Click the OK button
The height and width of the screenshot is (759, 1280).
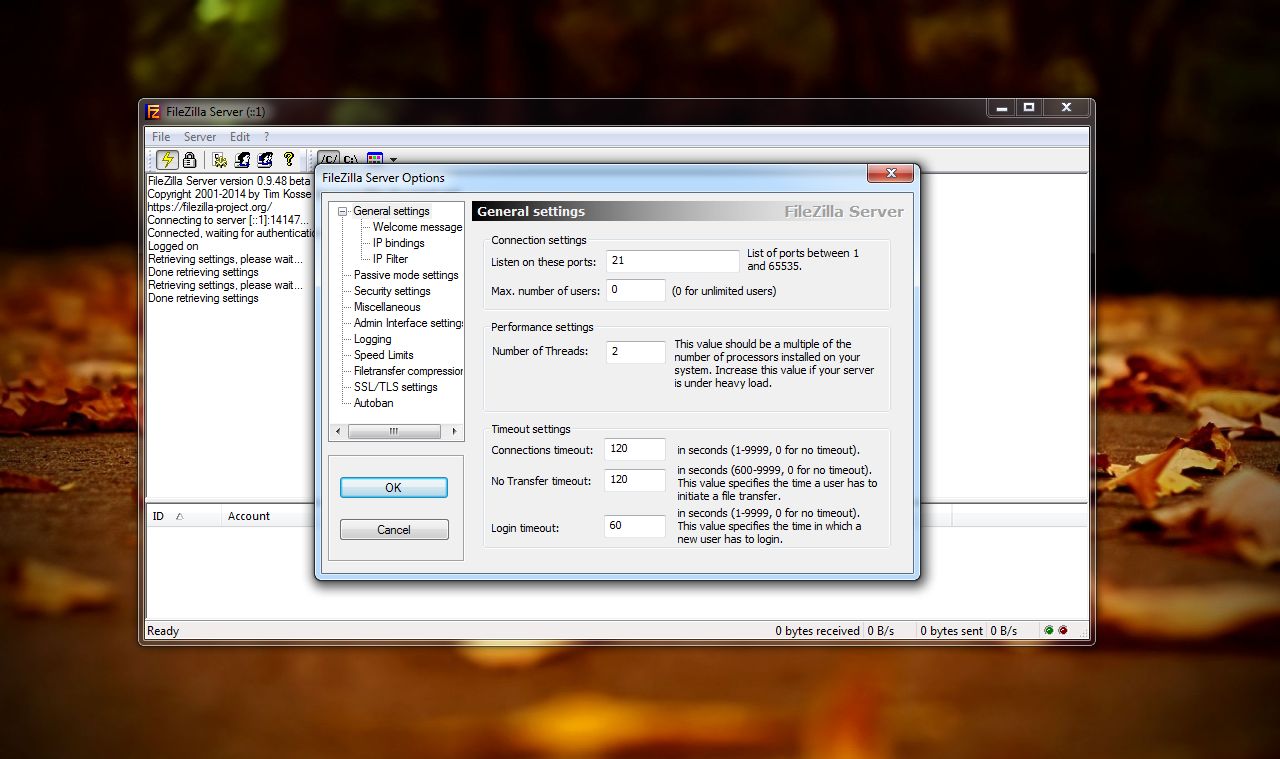pyautogui.click(x=393, y=487)
